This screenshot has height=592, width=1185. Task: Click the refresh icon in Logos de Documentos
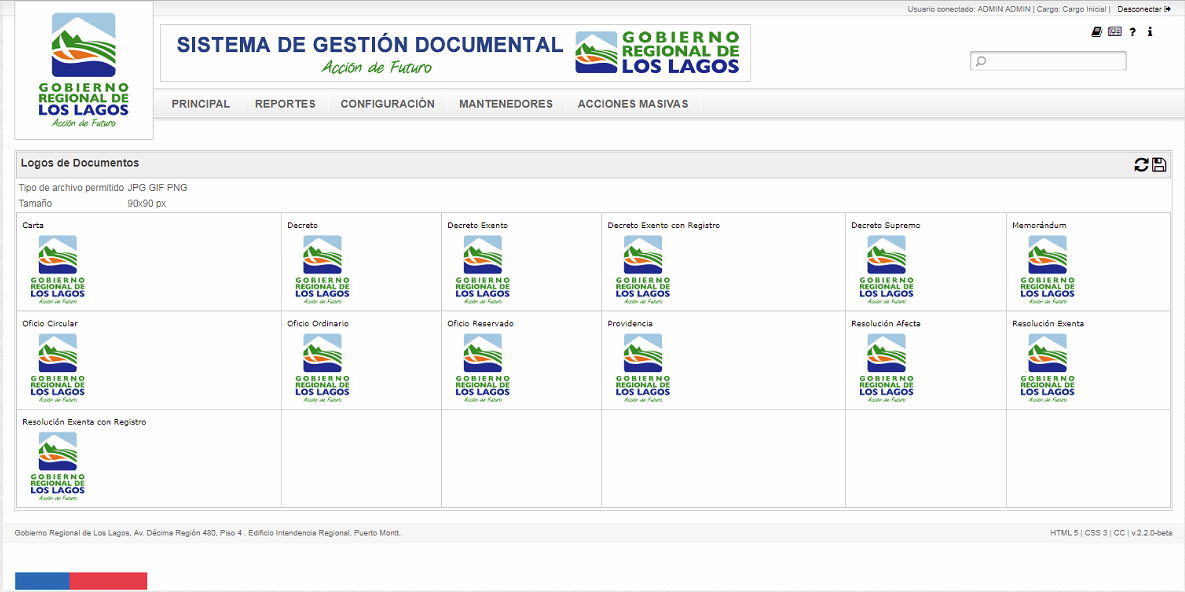1141,165
